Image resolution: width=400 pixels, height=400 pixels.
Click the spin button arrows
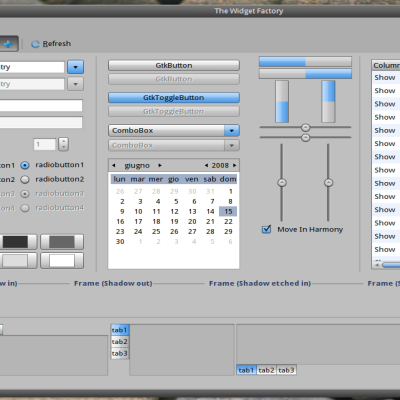point(63,144)
